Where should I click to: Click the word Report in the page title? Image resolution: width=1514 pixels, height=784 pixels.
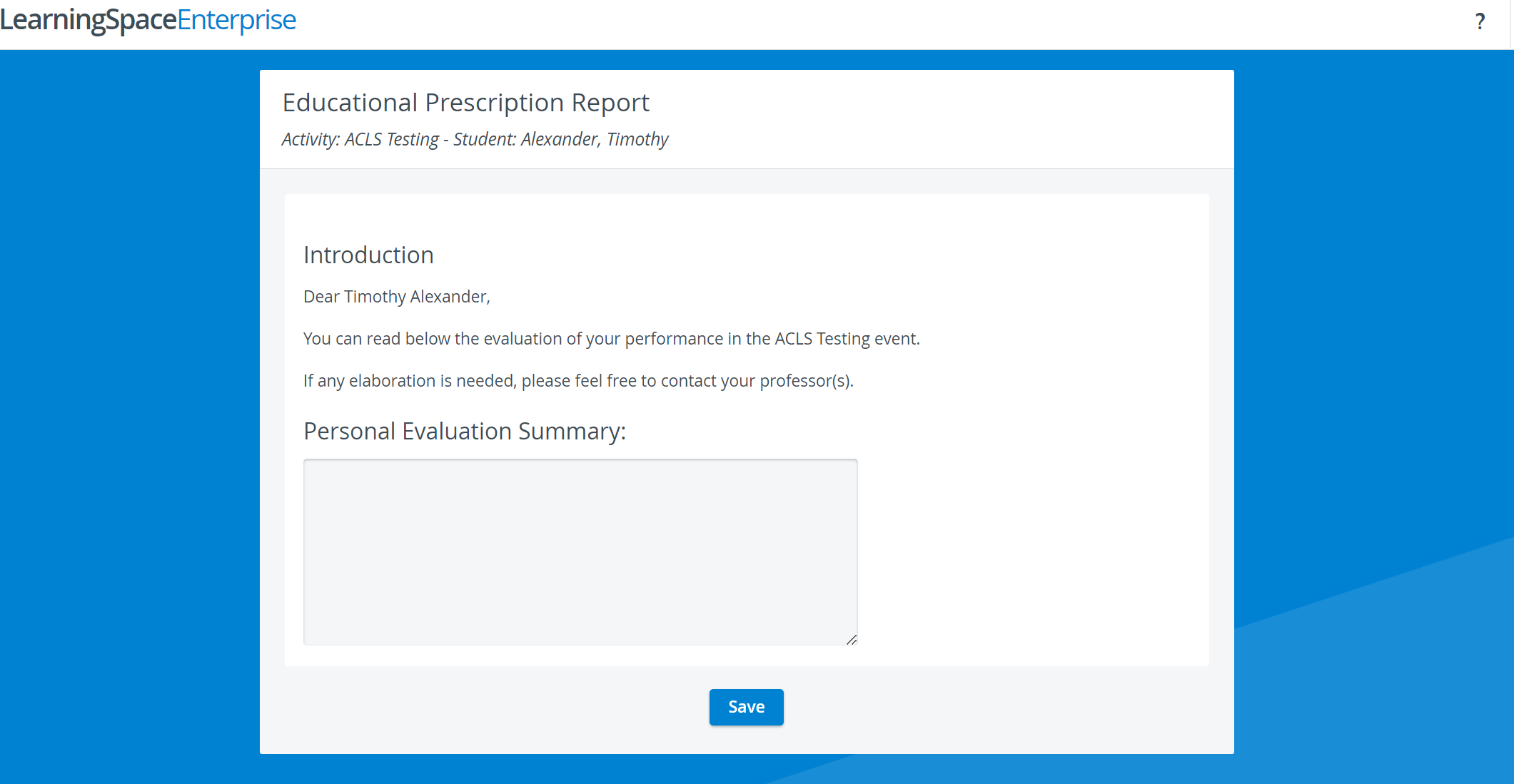[x=610, y=103]
